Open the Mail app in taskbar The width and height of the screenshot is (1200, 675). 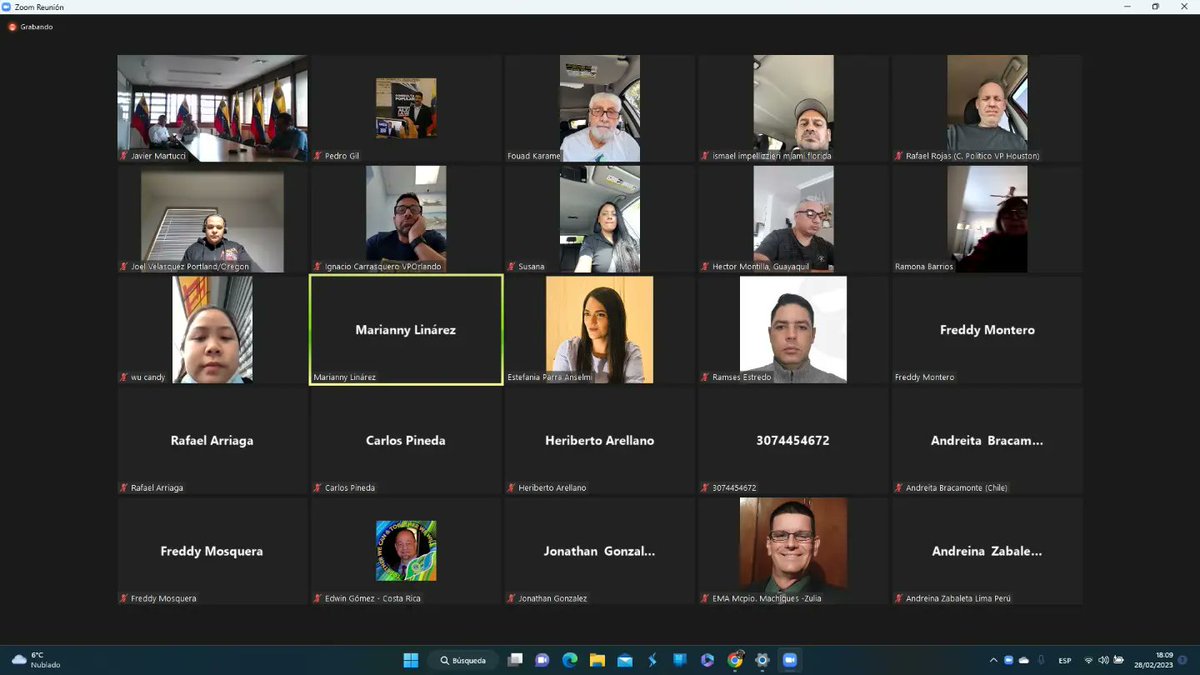click(625, 660)
